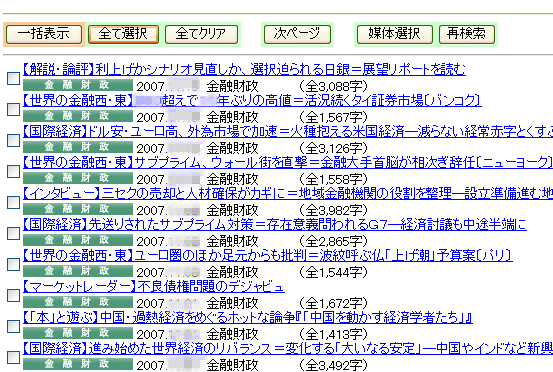
Task: Check the ドル安・ユーロ高 article checkbox
Action: click(13, 140)
